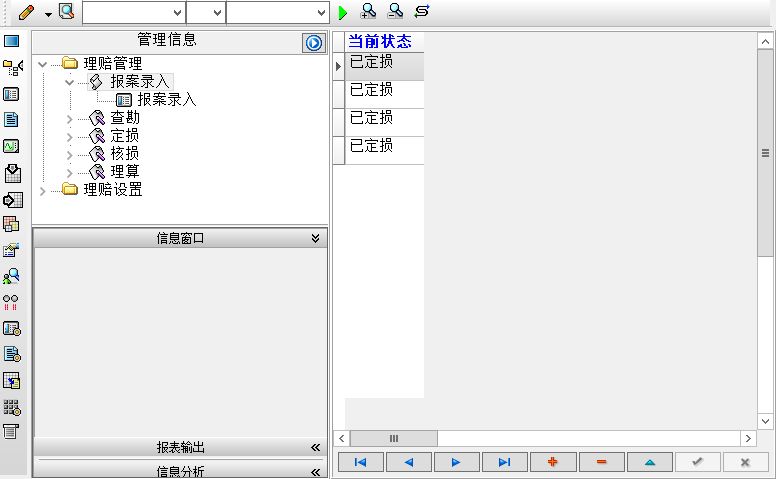Select the 报案录入 parent tree node
The height and width of the screenshot is (479, 776).
pyautogui.click(x=140, y=82)
